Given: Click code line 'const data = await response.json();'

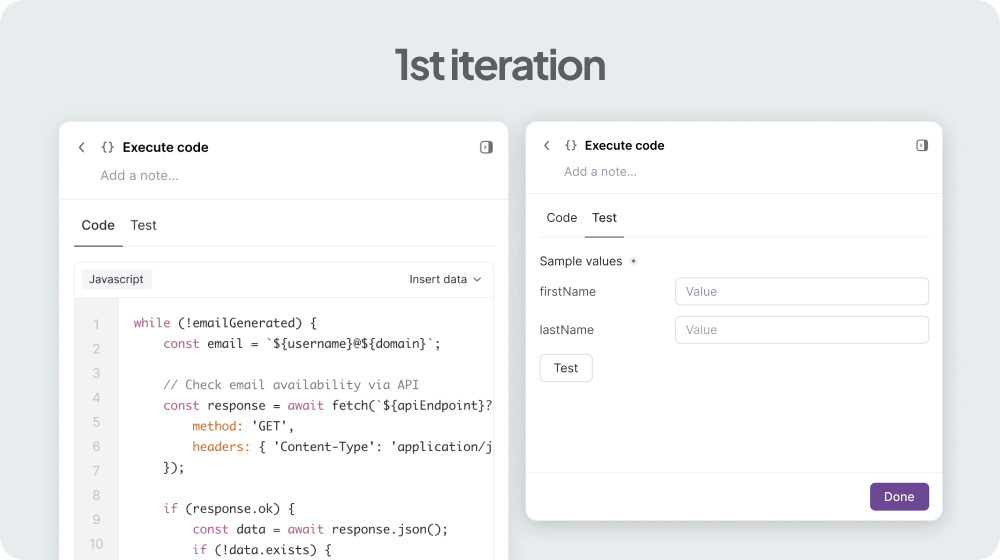Looking at the screenshot, I should coord(320,529).
